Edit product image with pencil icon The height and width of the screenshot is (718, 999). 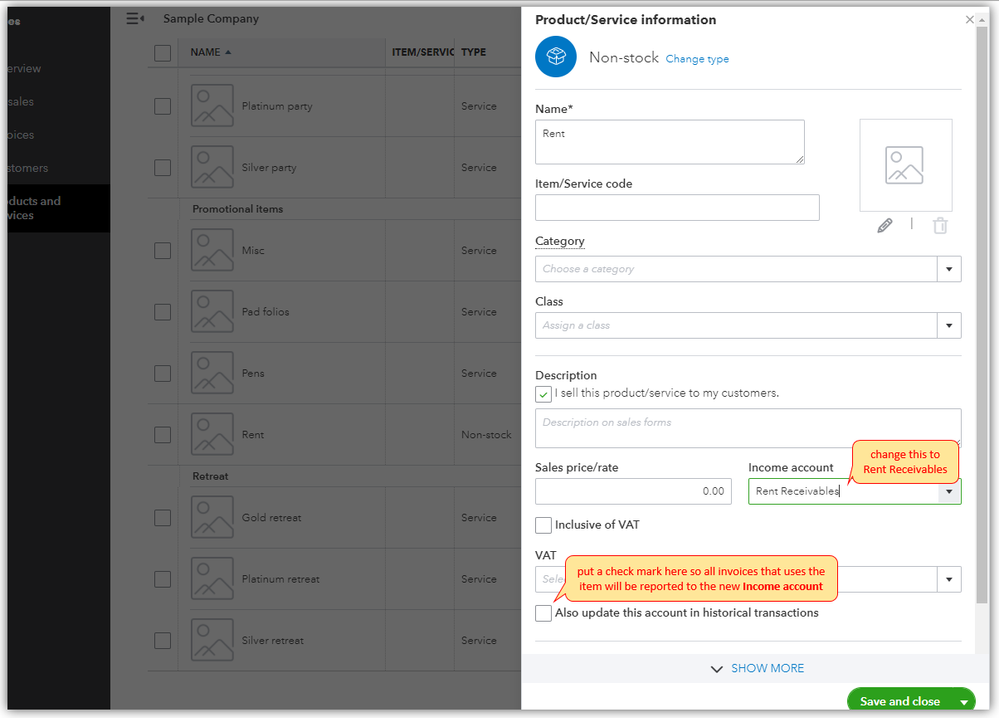(884, 226)
